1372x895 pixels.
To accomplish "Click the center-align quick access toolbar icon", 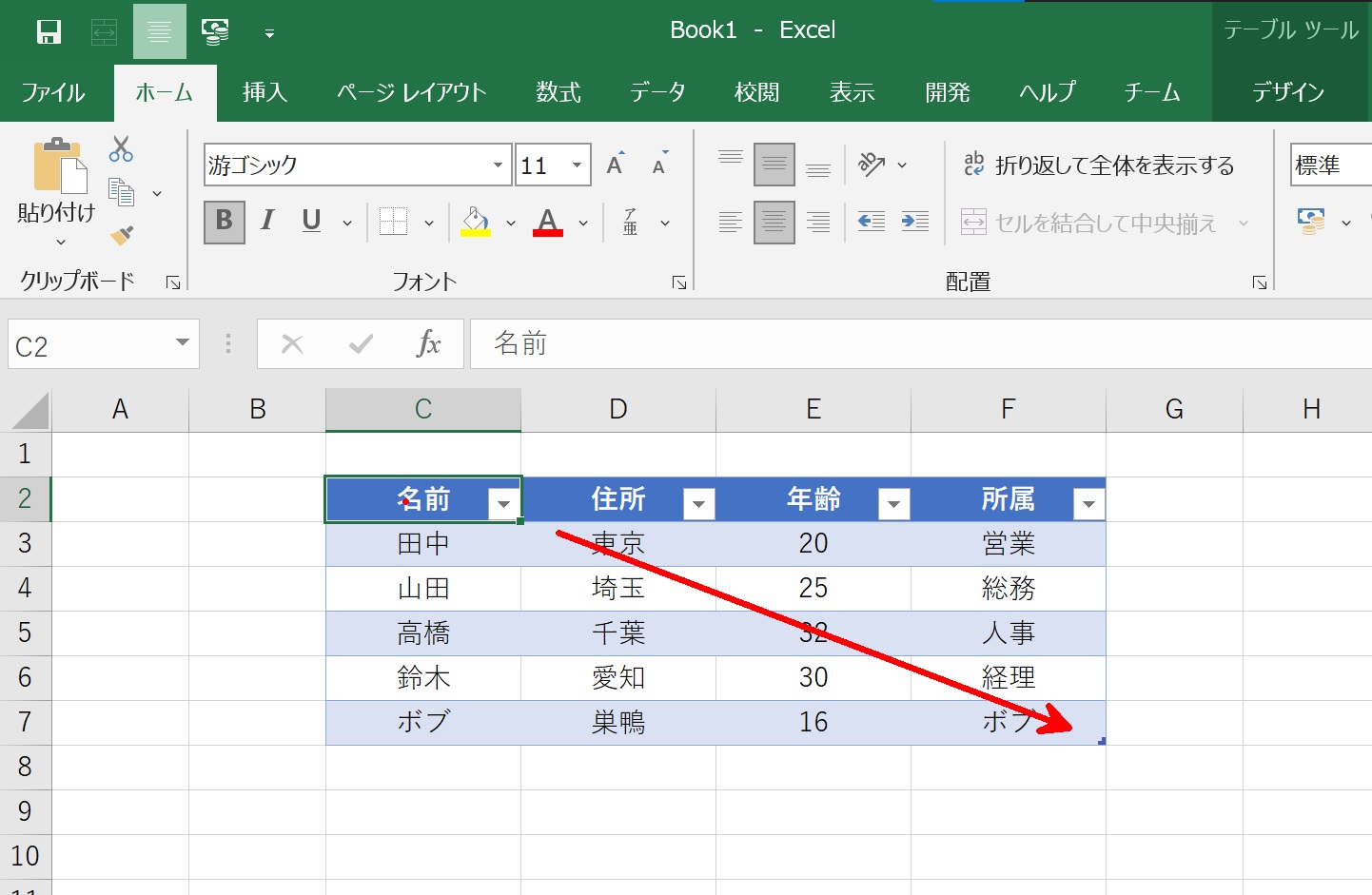I will pyautogui.click(x=159, y=31).
